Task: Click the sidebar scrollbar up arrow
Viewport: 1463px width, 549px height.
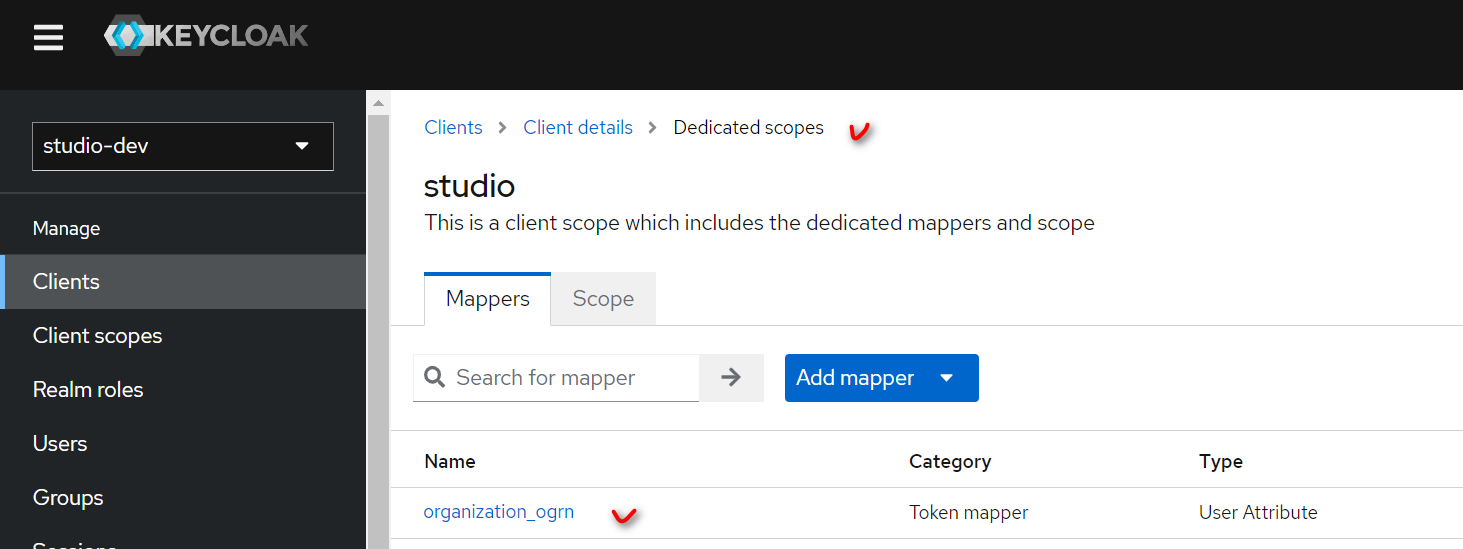Action: tap(378, 103)
